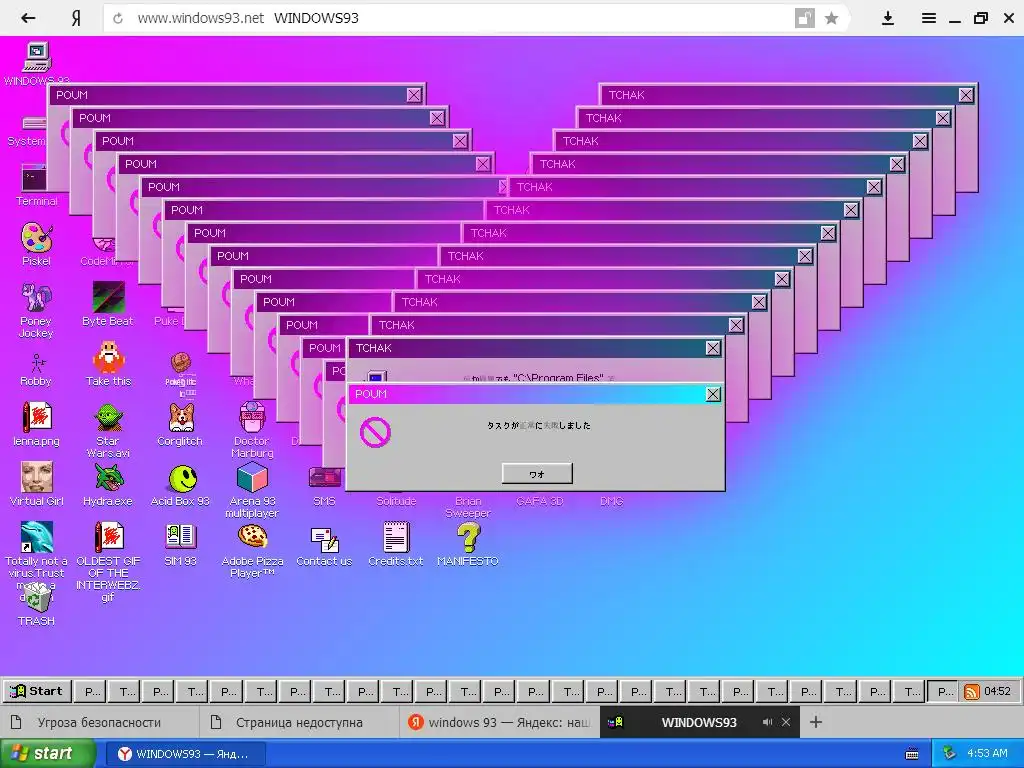1024x768 pixels.
Task: Close the front POUM error dialog
Action: point(713,394)
